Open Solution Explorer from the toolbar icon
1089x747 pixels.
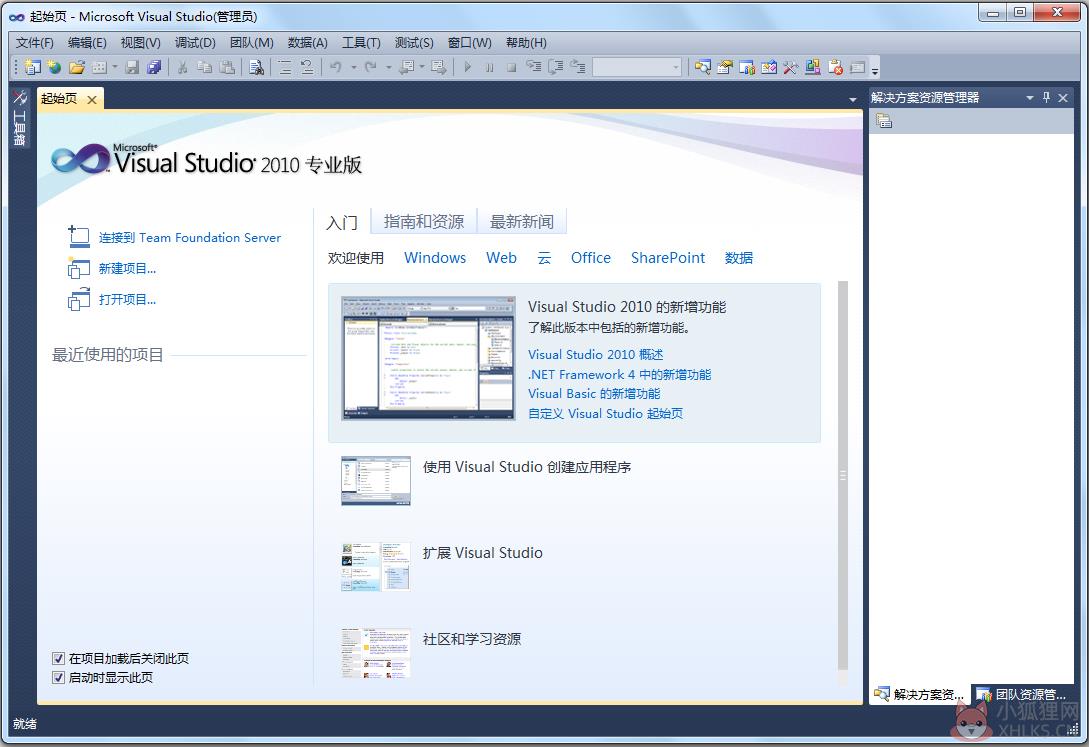[x=703, y=67]
